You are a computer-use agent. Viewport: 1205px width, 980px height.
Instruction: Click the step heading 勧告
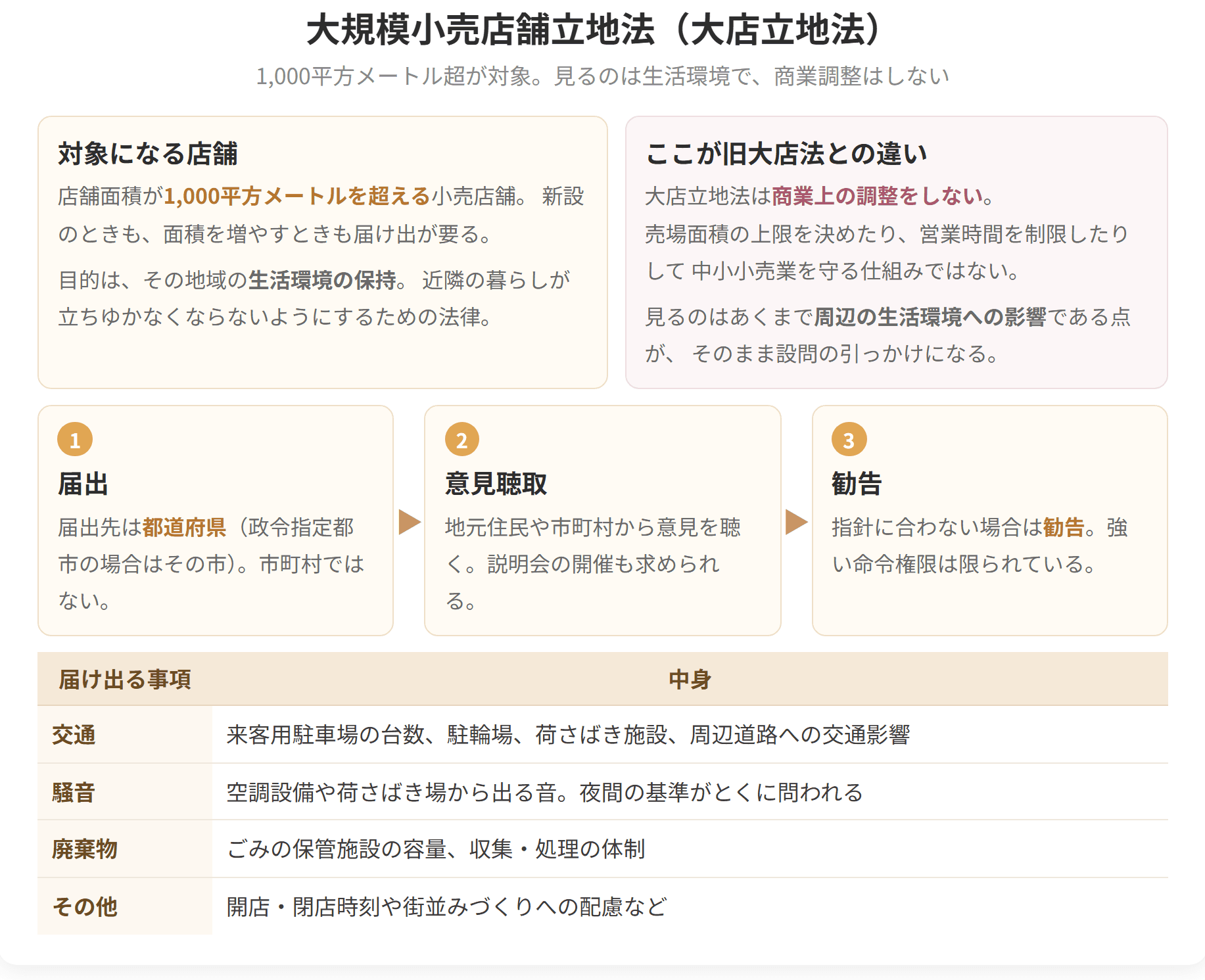click(x=857, y=484)
